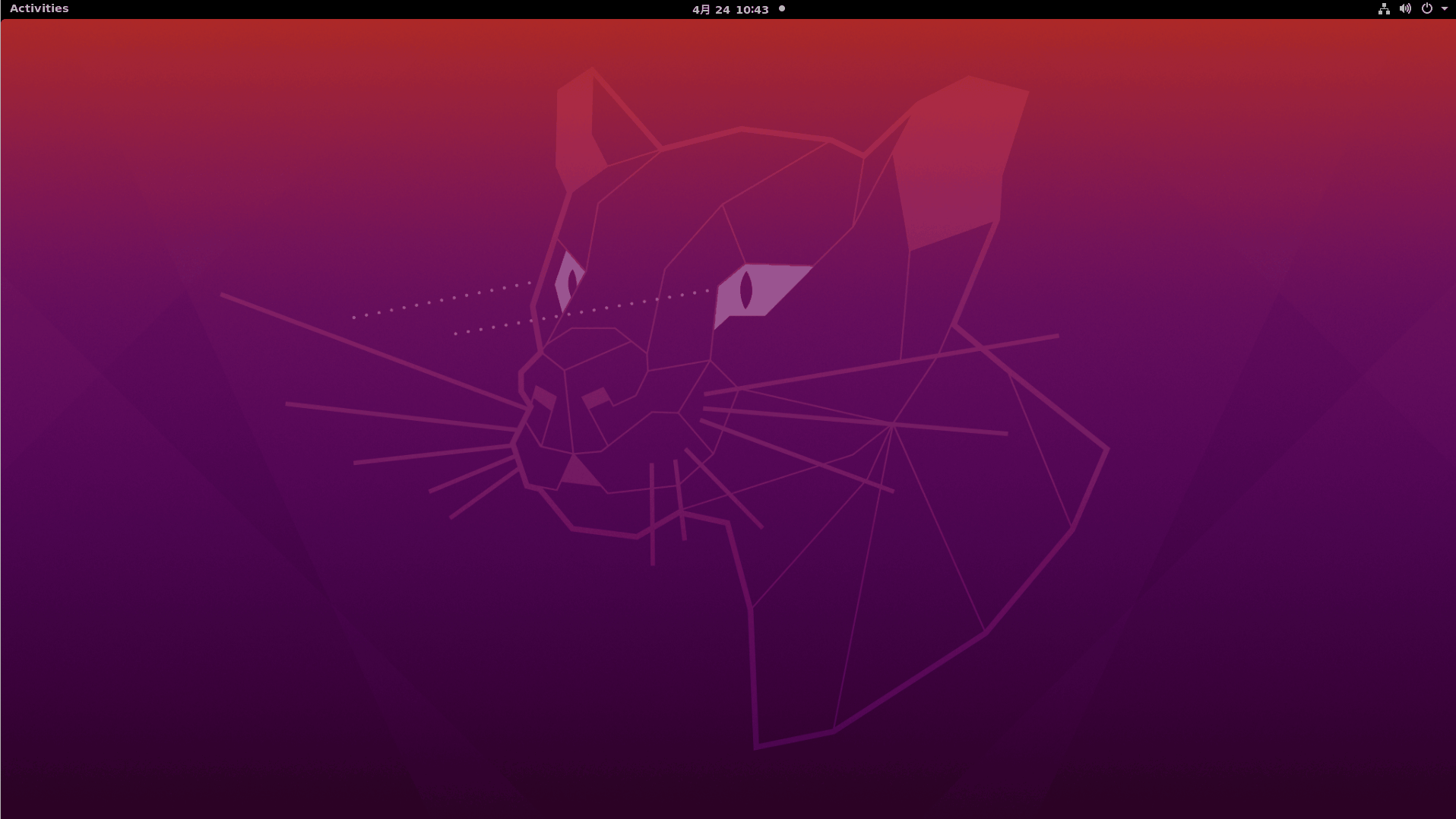Click the dotted lines beside the cat's eye

pos(441,302)
